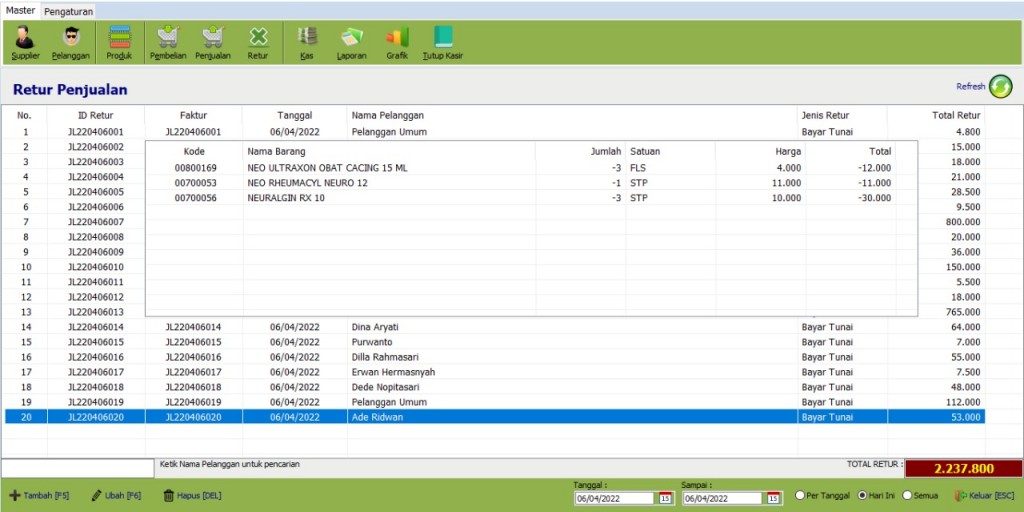Select the Hari Ini radio option
This screenshot has width=1024, height=512.
[863, 495]
